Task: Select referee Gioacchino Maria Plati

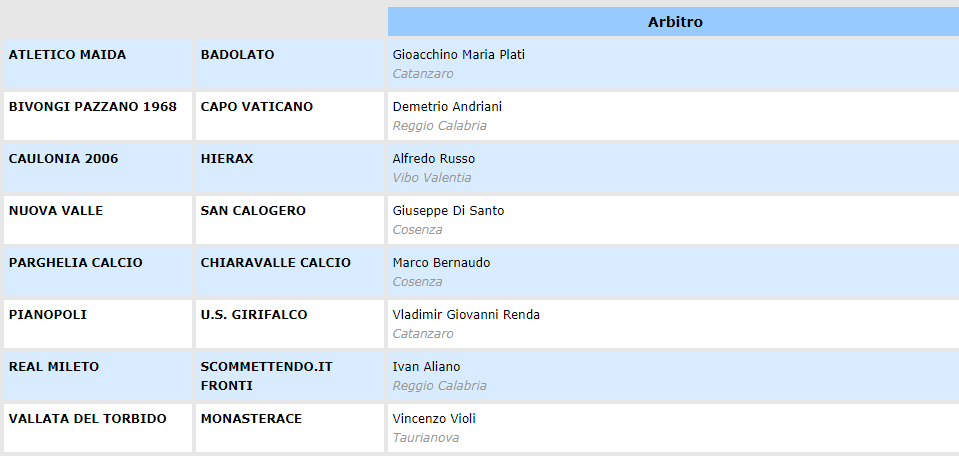Action: click(459, 55)
